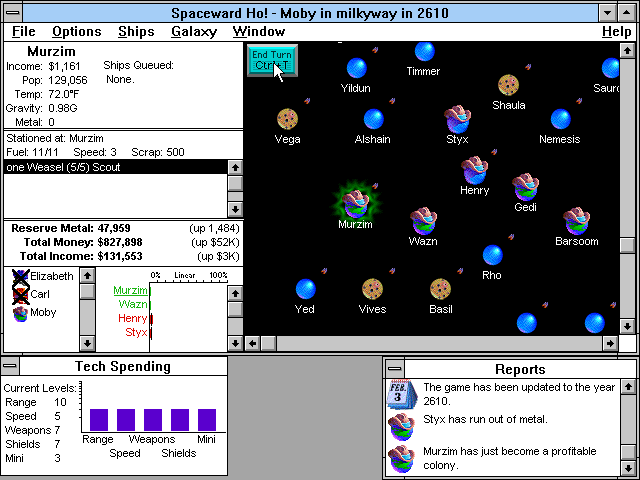Image resolution: width=640 pixels, height=480 pixels.
Task: Click Elizabeth's crossed-out player icon
Action: [x=20, y=276]
